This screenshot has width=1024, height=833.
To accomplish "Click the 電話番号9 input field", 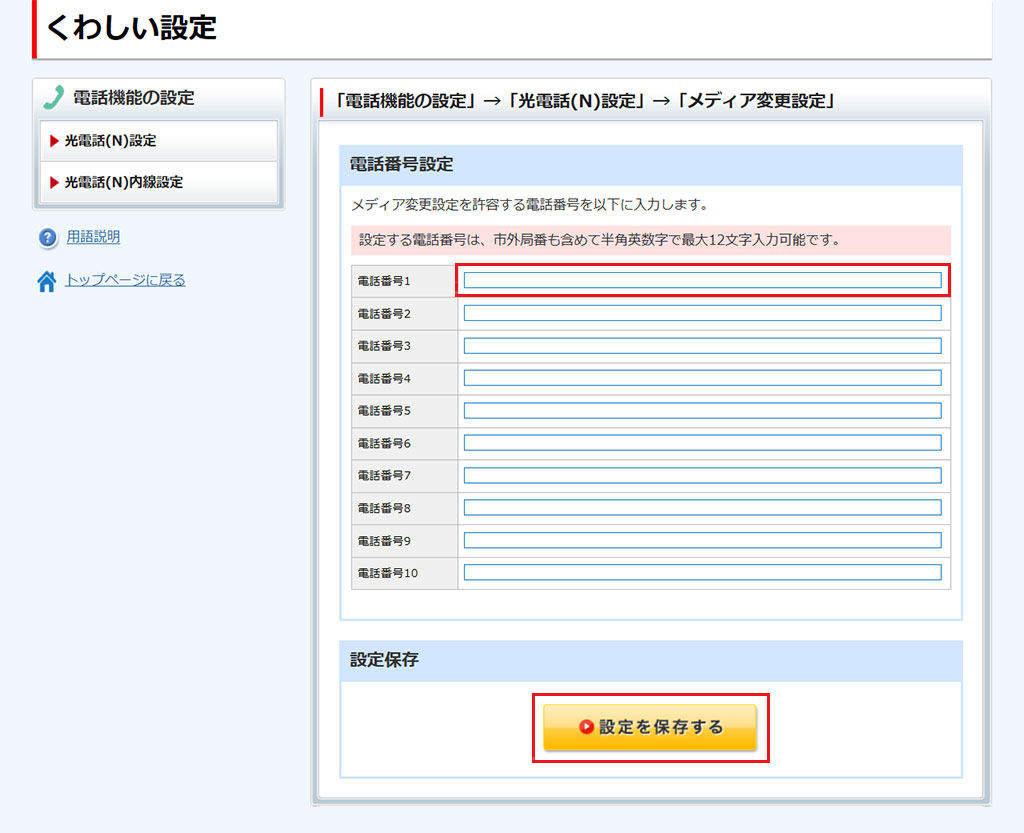I will tap(702, 540).
